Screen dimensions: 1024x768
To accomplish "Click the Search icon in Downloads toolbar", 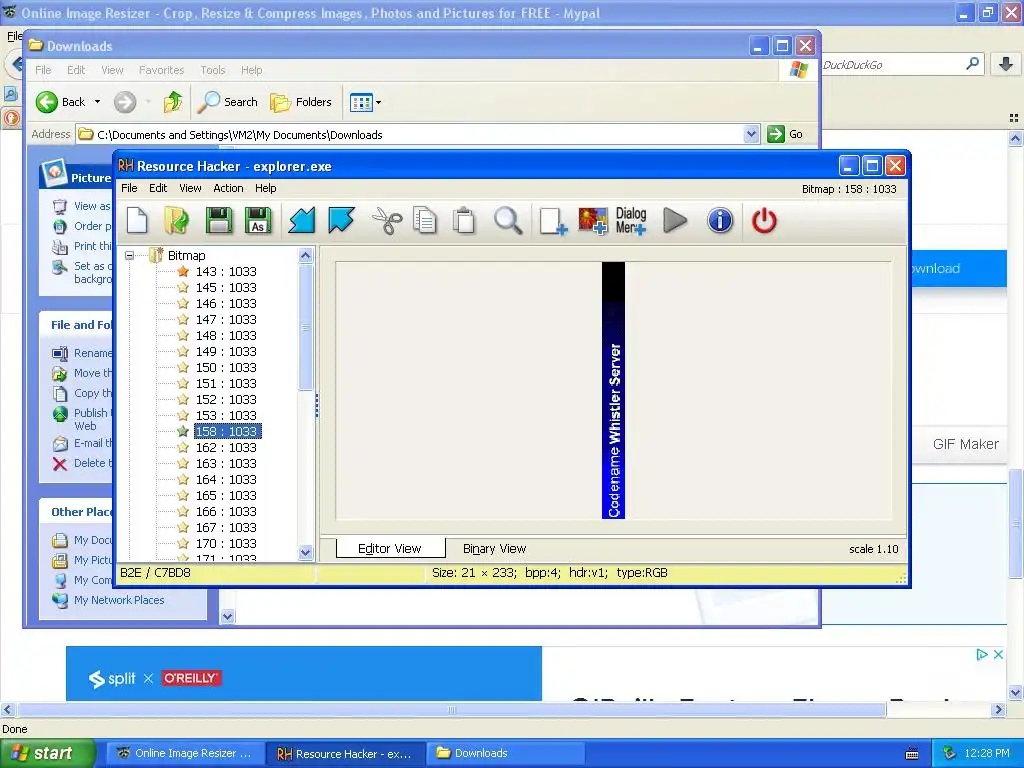I will (x=228, y=102).
